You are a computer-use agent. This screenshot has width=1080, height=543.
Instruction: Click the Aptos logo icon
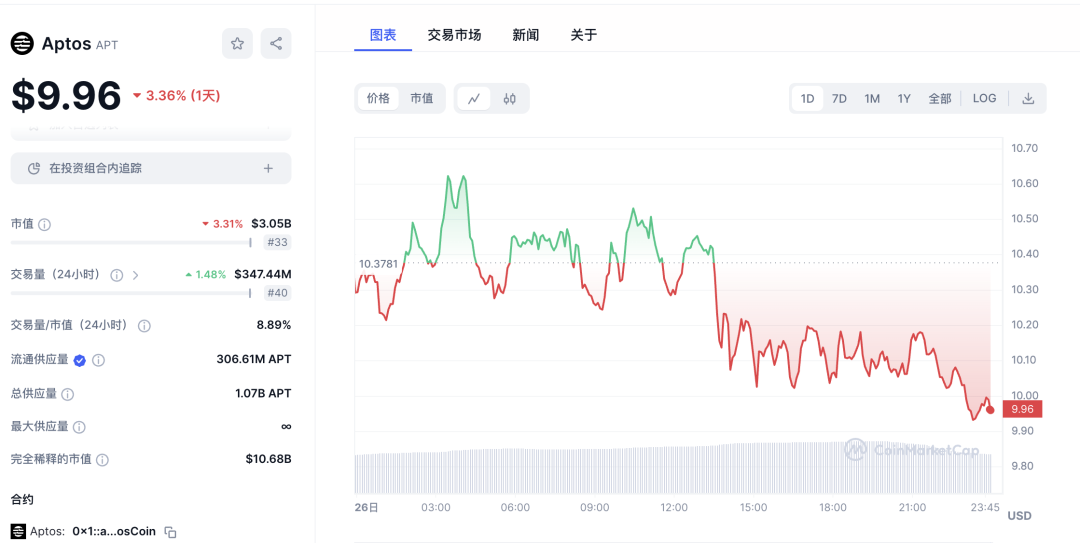(x=22, y=44)
